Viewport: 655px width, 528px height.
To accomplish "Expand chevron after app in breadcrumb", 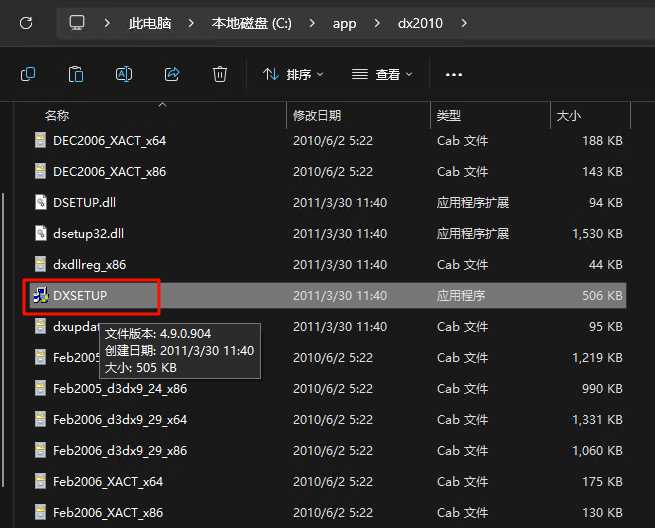I will 377,23.
